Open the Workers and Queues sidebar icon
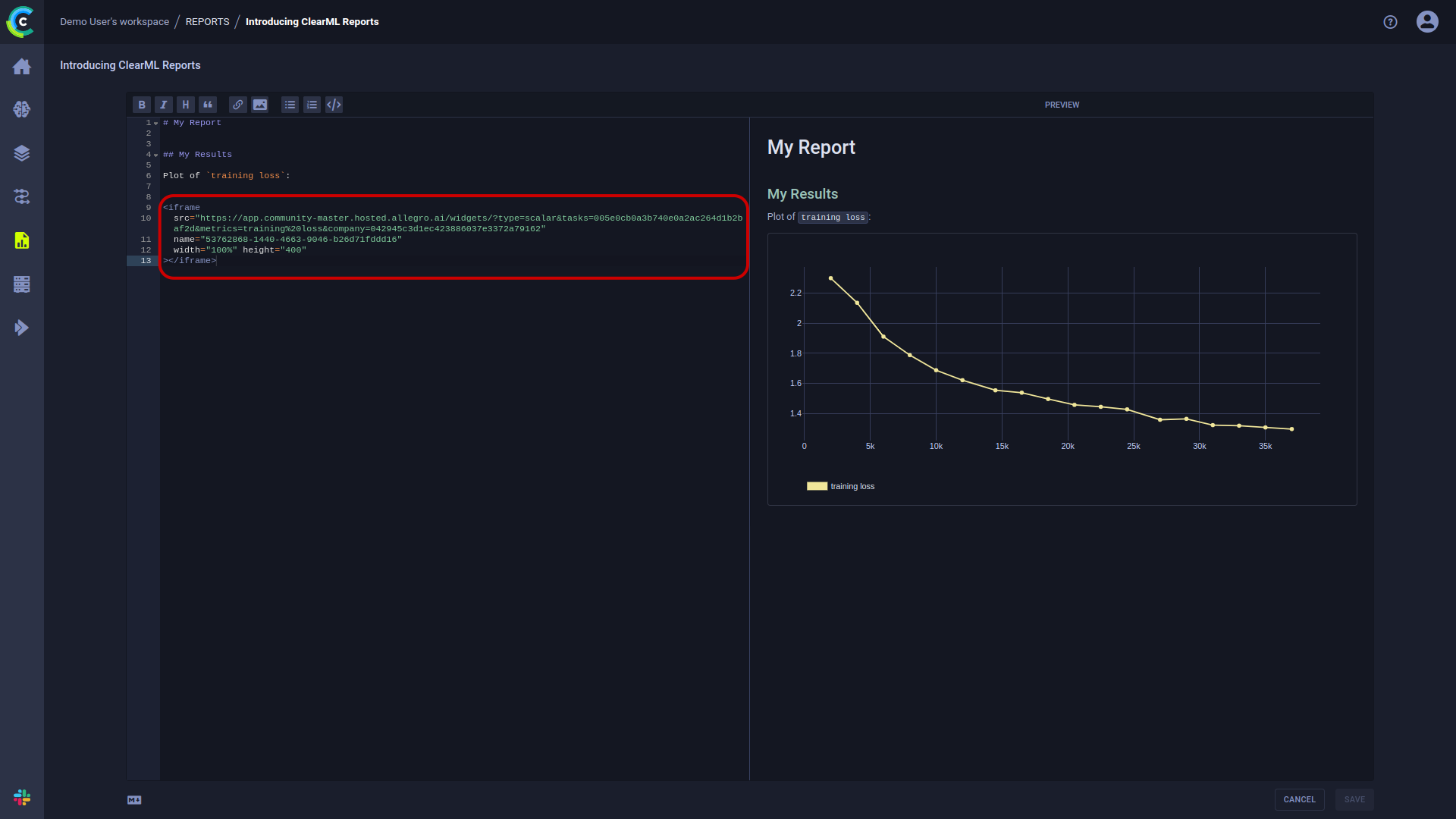Viewport: 1456px width, 819px height. (22, 284)
